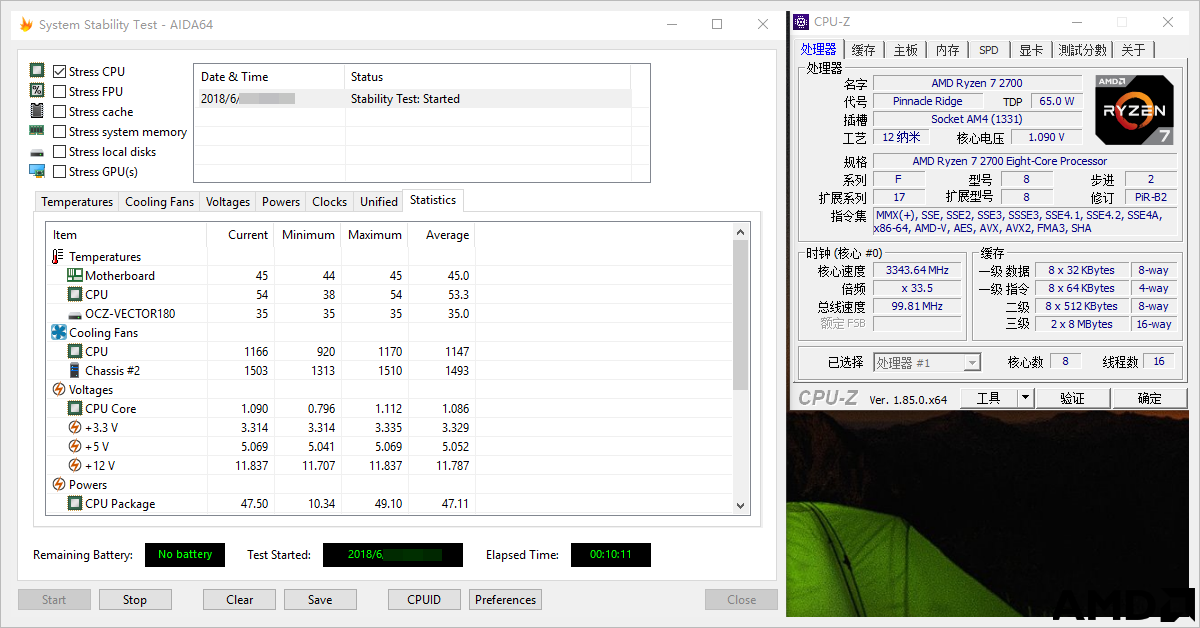Switch to the Cooling Fans tab
1200x628 pixels.
pyautogui.click(x=159, y=202)
